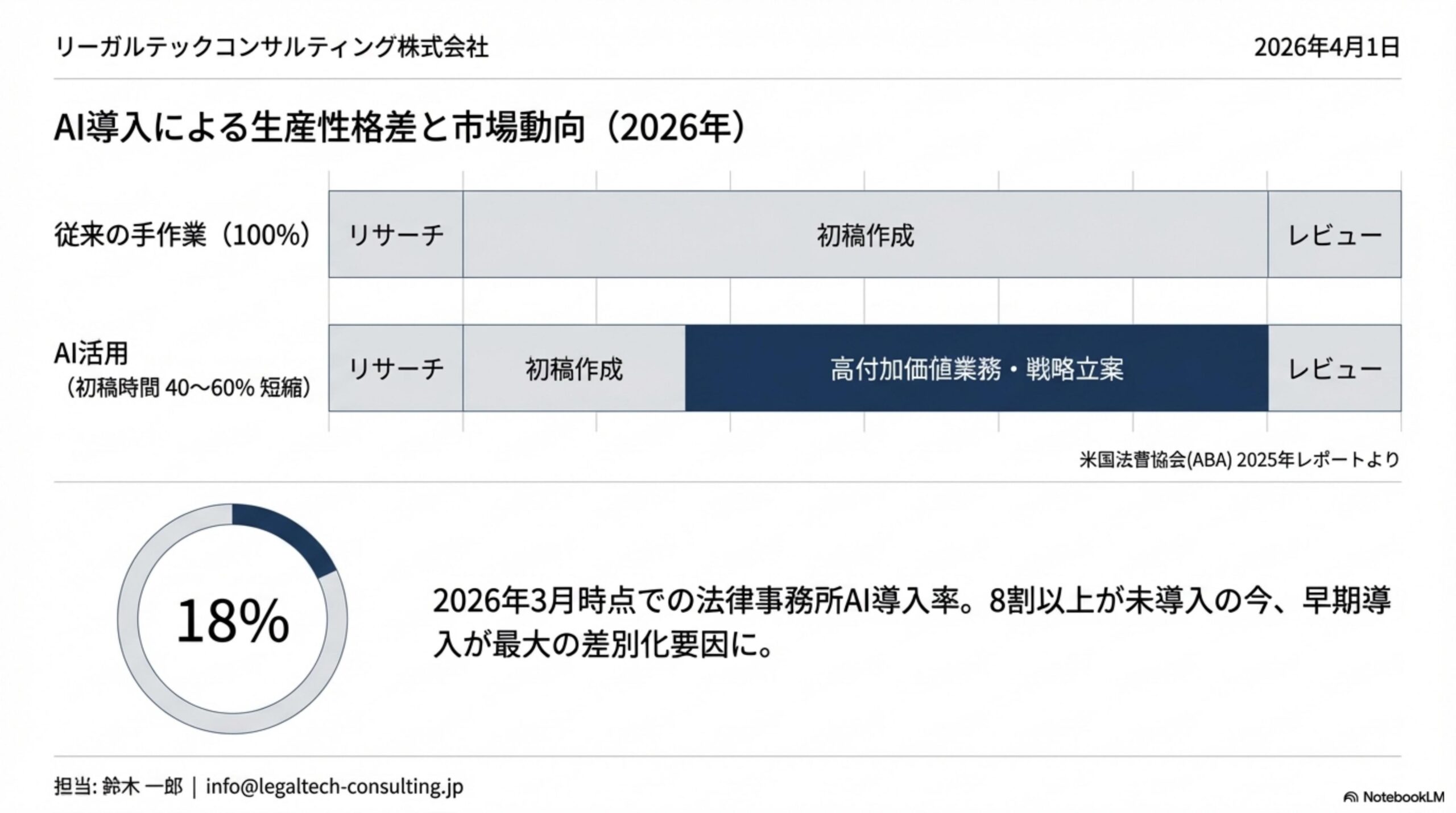Select the 初稿作成 segment in the AI活用 bar
Screen dimensions: 1456x813
(574, 368)
